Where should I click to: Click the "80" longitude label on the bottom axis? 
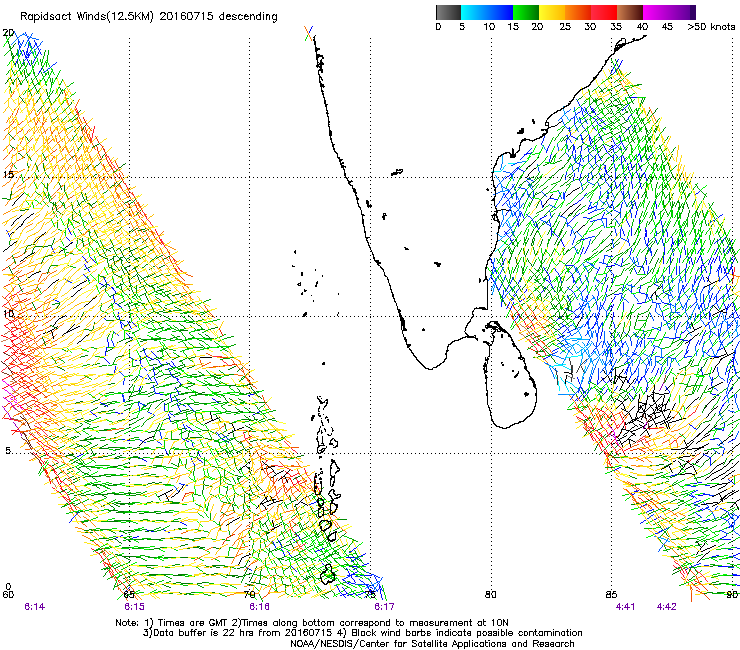tap(491, 595)
